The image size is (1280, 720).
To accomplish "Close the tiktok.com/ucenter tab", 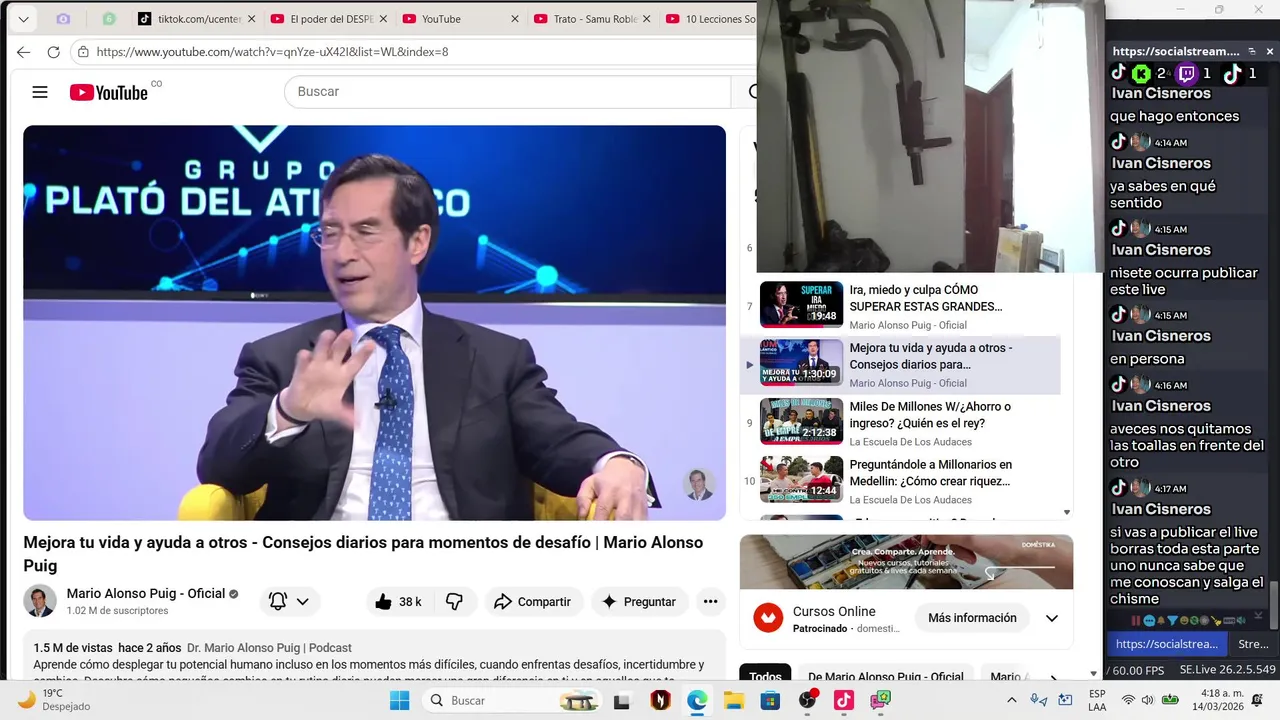I will 250,19.
